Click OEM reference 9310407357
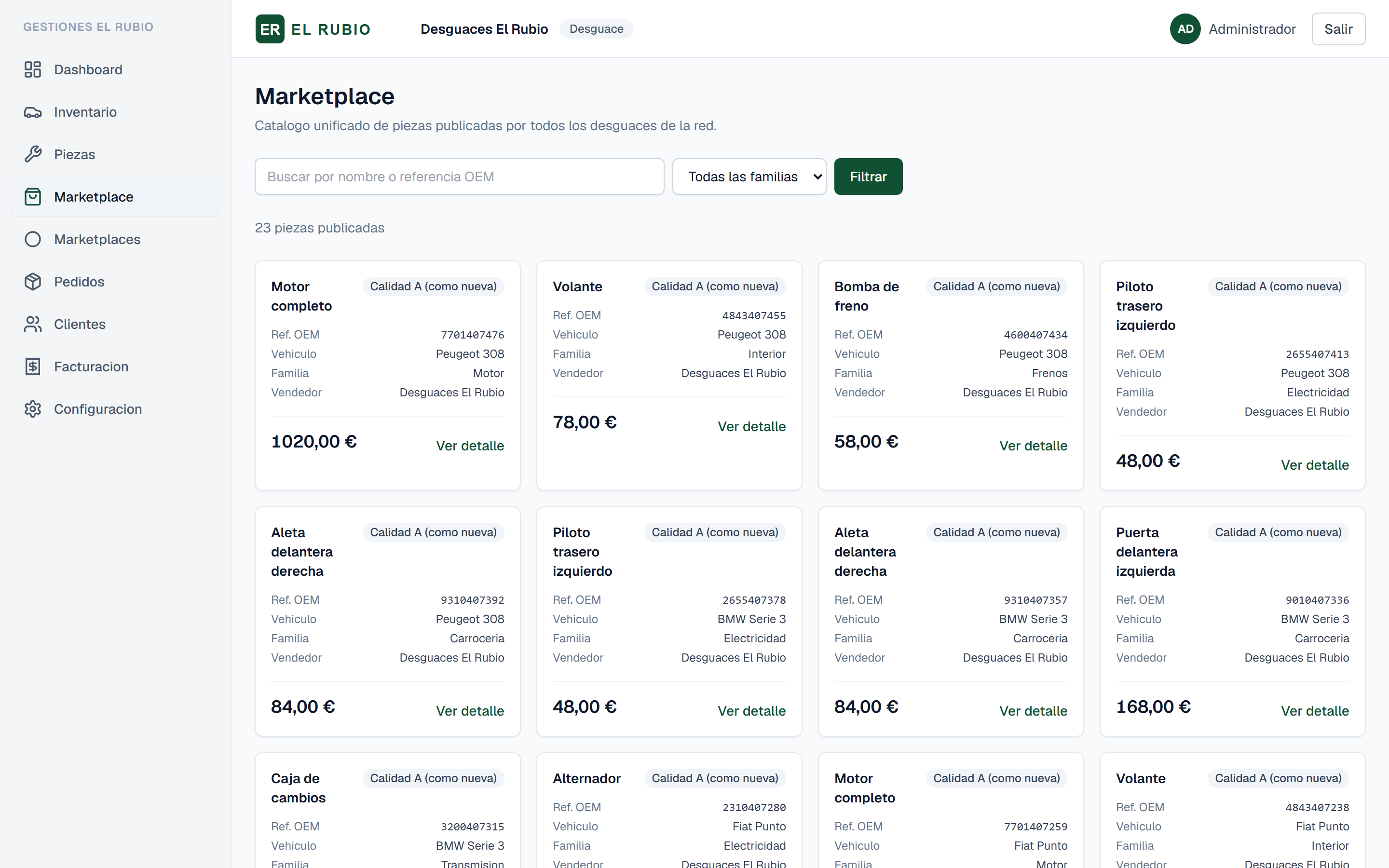Viewport: 1389px width, 868px height. (x=1035, y=600)
